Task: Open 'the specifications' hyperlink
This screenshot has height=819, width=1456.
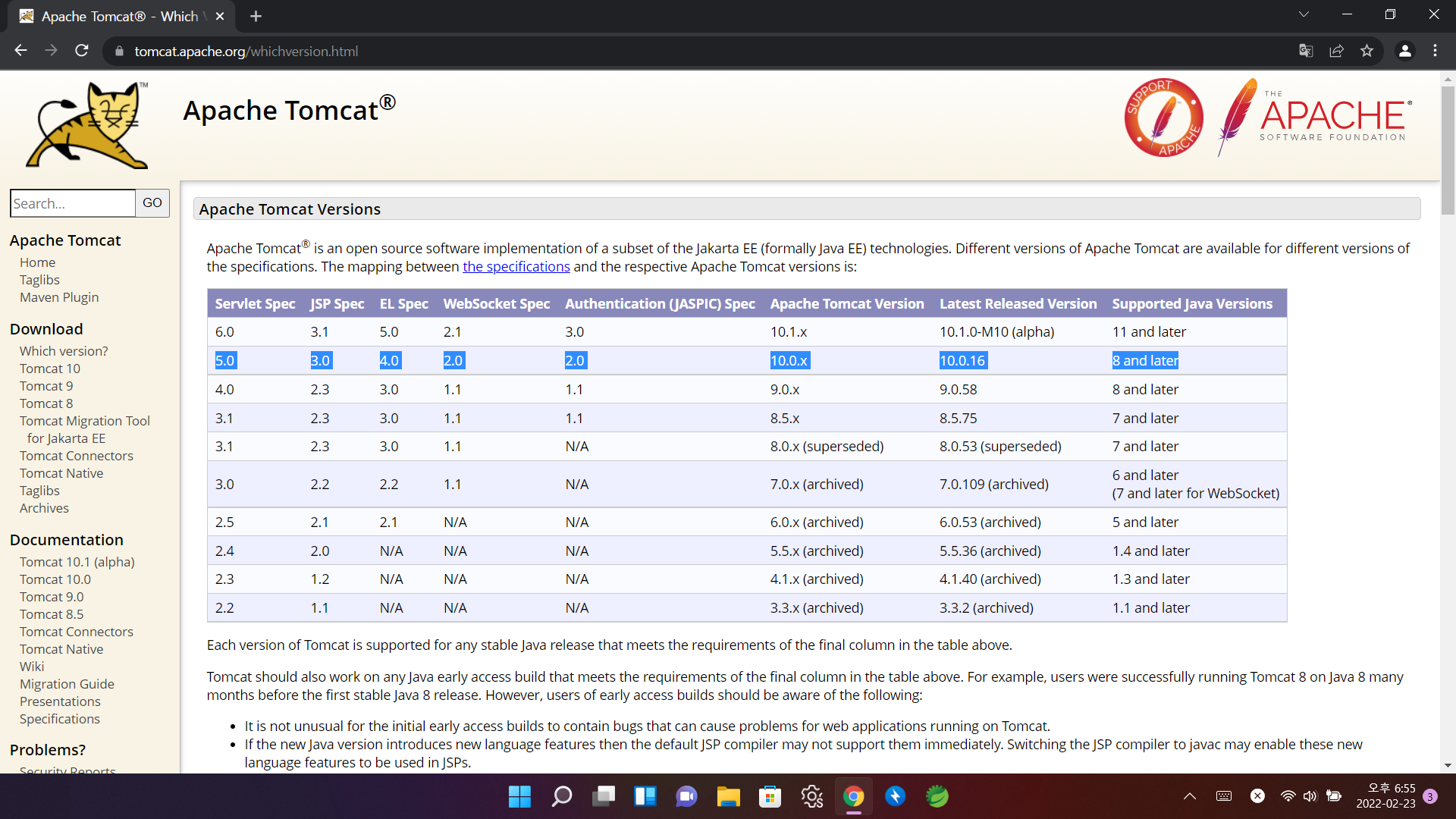Action: (x=516, y=267)
